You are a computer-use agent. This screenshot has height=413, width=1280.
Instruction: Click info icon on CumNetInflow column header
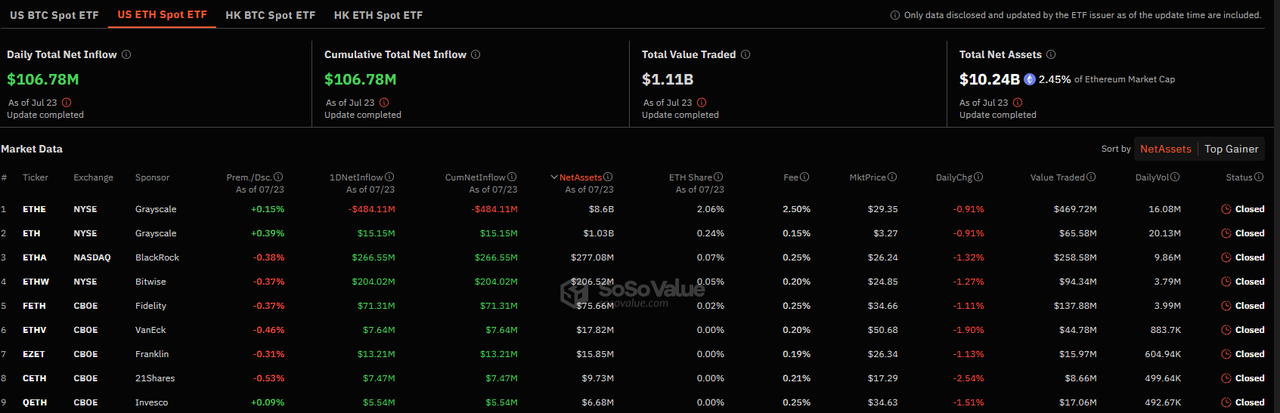pyautogui.click(x=512, y=177)
